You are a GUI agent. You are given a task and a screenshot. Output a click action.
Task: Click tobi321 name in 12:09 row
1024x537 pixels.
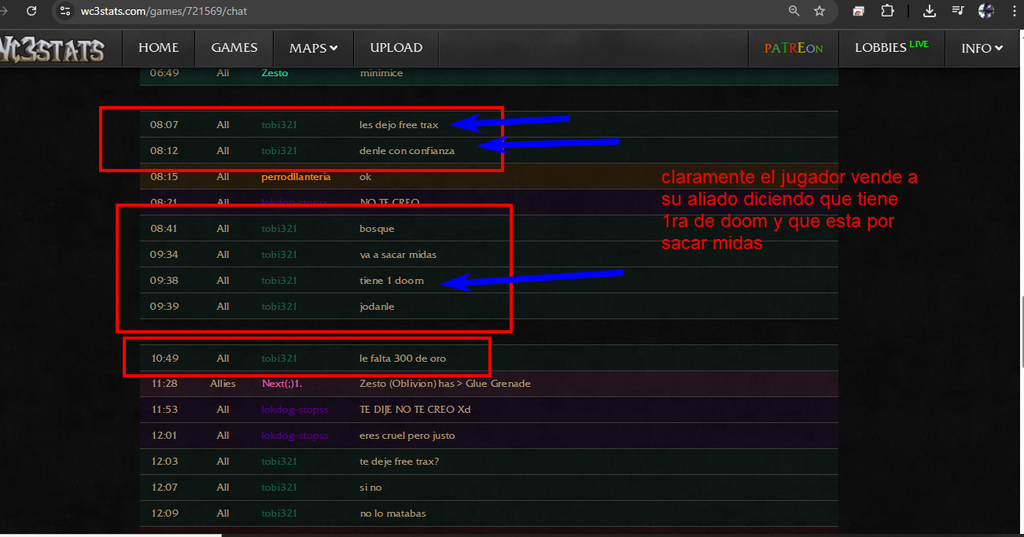[x=279, y=513]
